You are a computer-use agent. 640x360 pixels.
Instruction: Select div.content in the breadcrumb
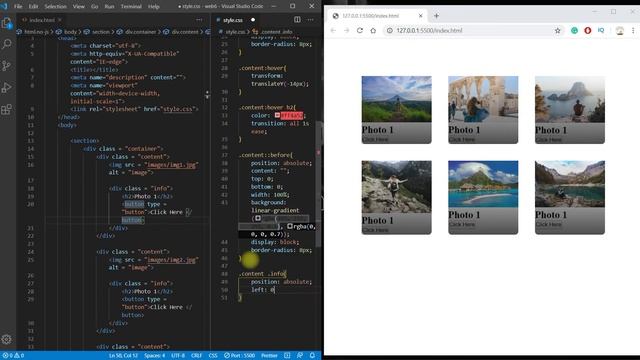184,32
